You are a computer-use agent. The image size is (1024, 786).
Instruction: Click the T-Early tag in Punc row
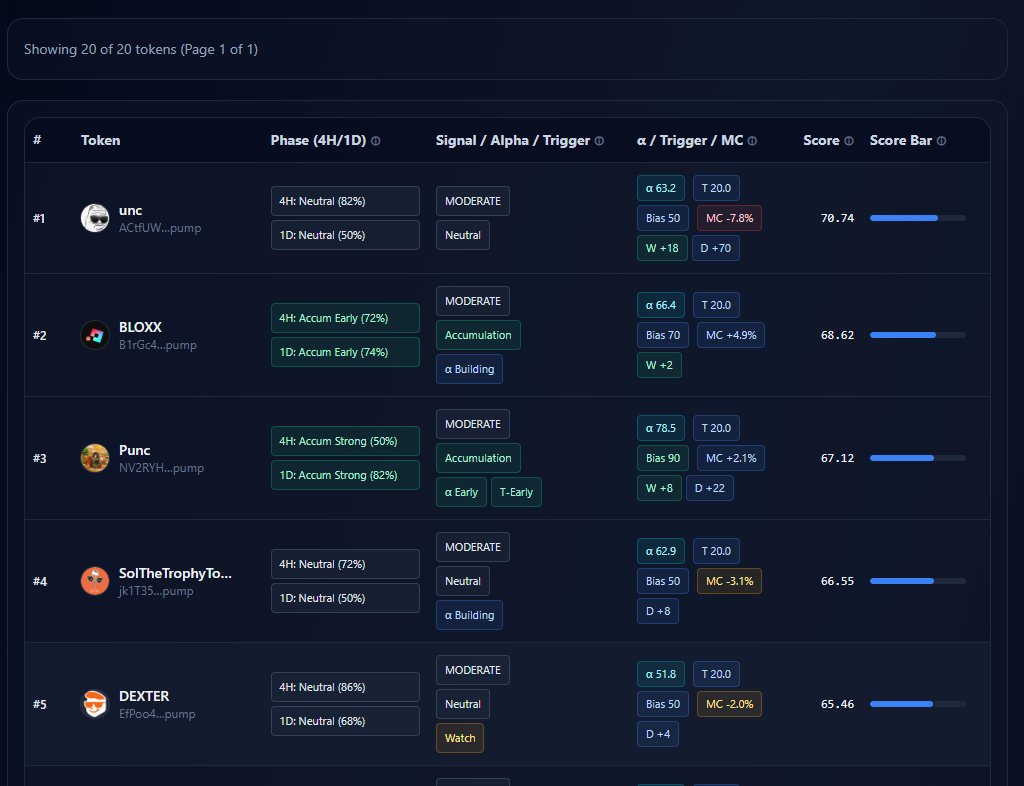[x=516, y=492]
